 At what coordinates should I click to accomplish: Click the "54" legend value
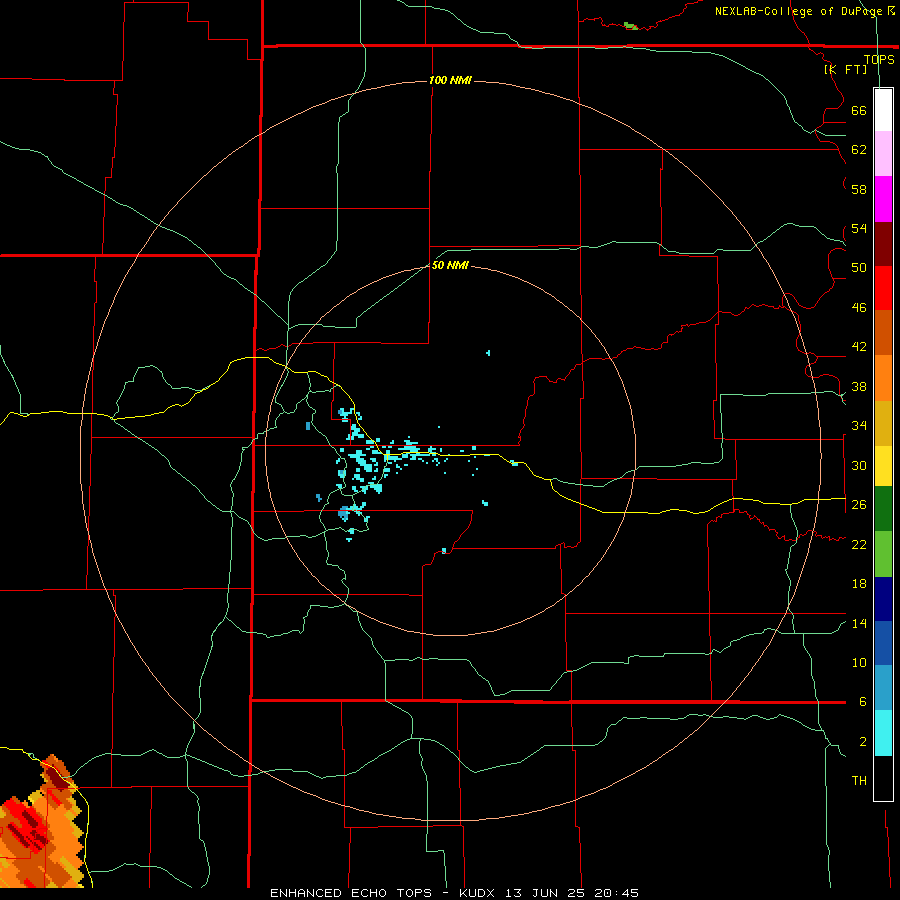tap(859, 228)
